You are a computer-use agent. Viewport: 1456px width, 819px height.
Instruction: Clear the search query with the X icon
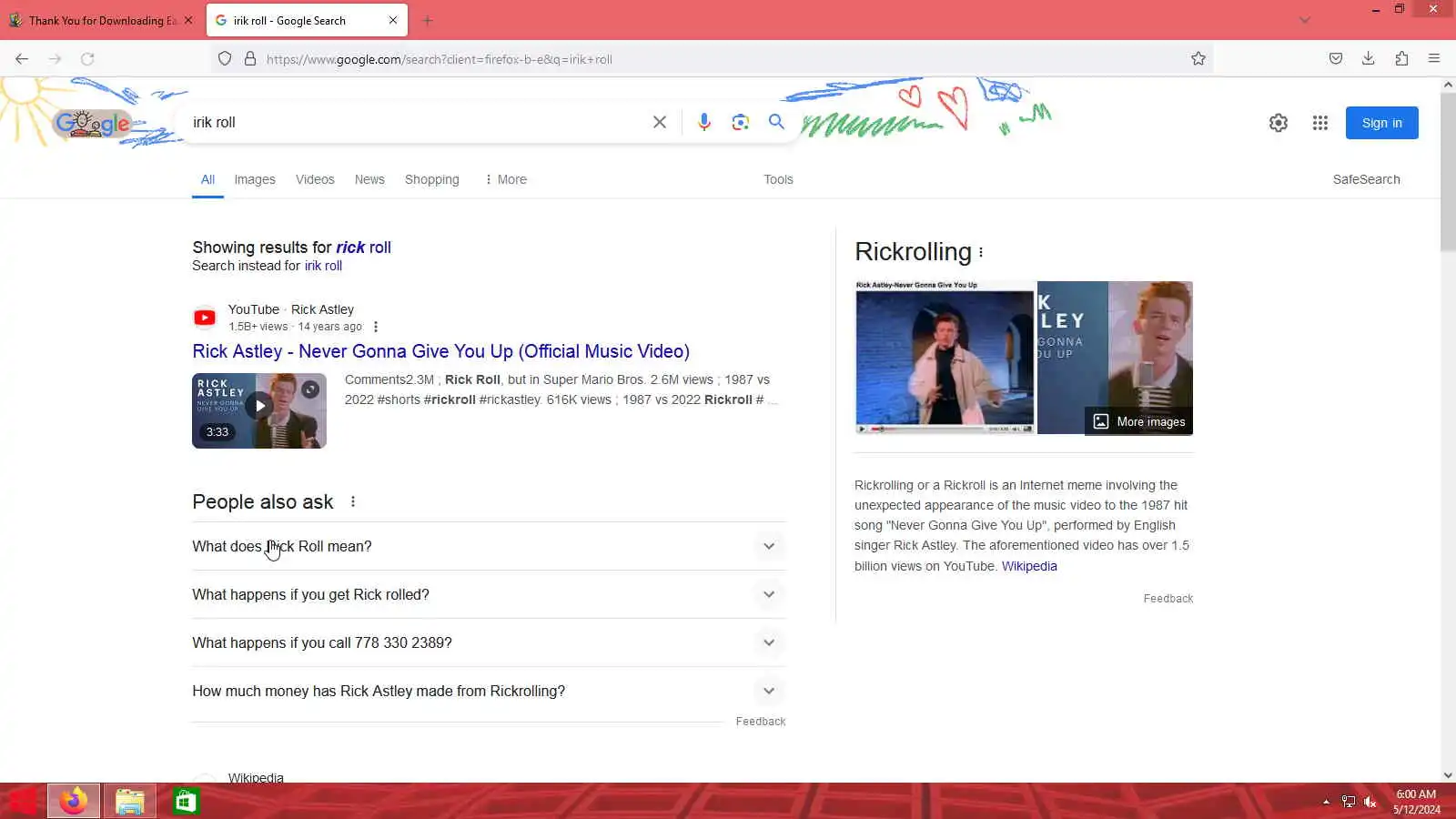pos(660,122)
